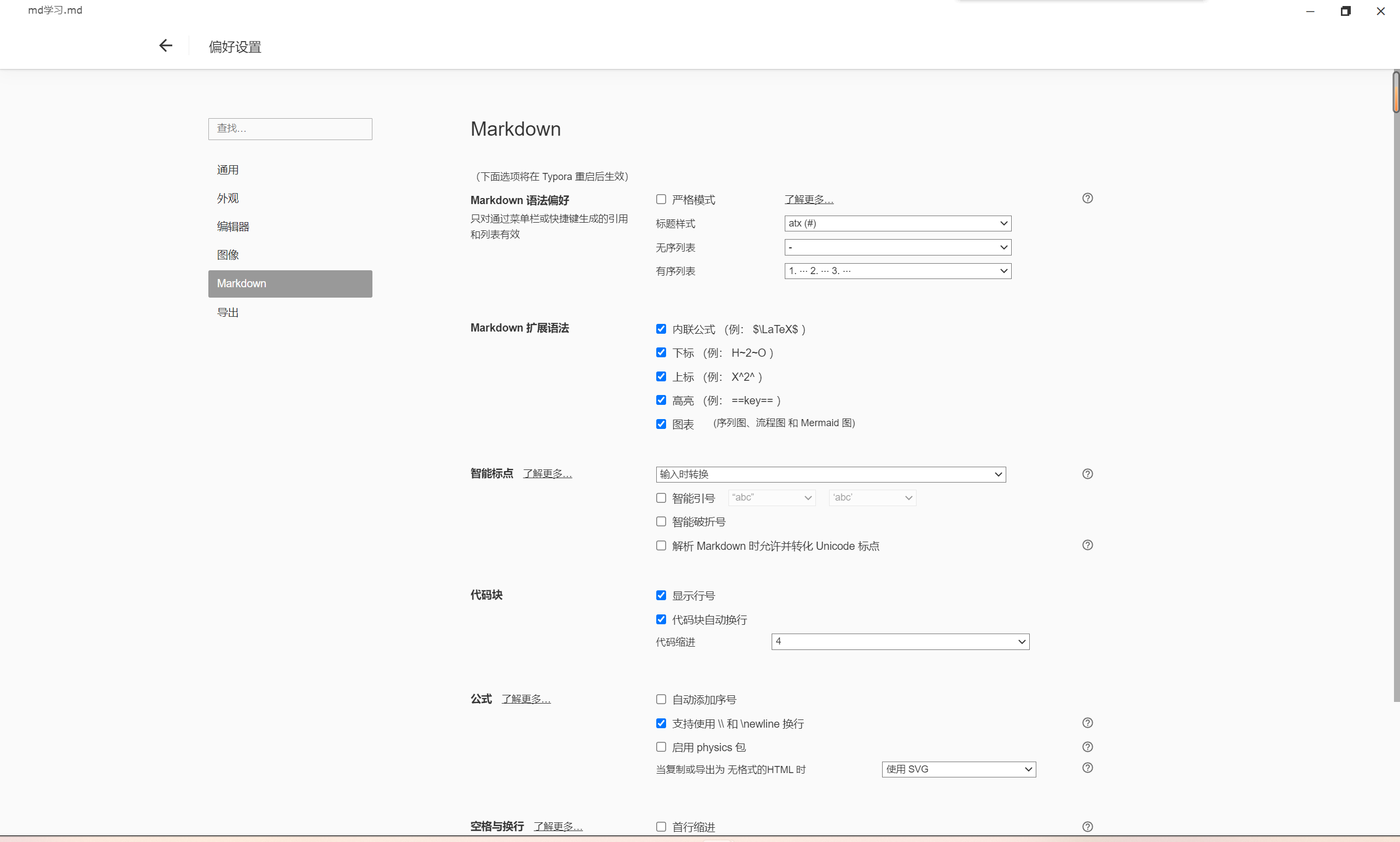The width and height of the screenshot is (1400, 842).
Task: Click help icon for physics package option
Action: [1087, 746]
